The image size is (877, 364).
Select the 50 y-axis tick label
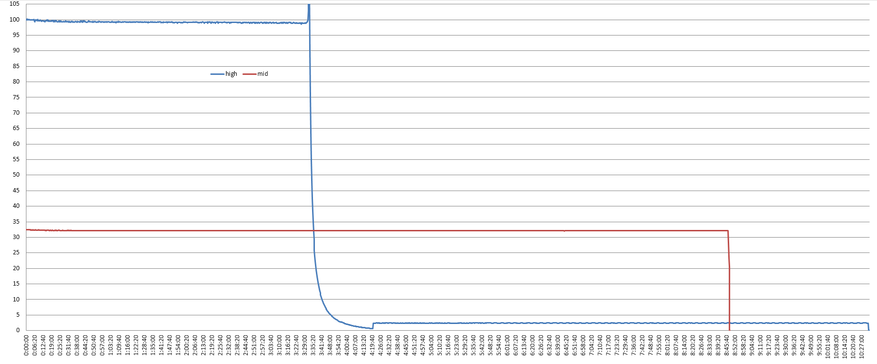tap(15, 175)
